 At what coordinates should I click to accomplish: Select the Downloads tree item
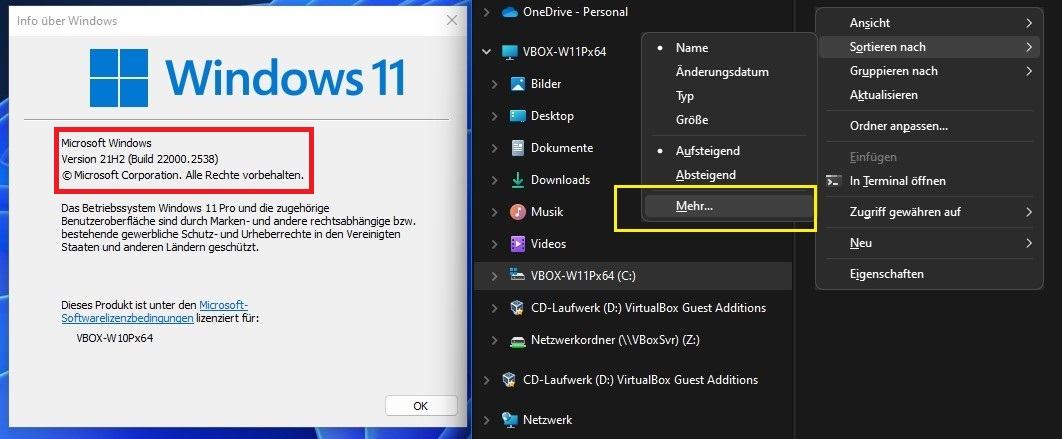tap(633, 180)
